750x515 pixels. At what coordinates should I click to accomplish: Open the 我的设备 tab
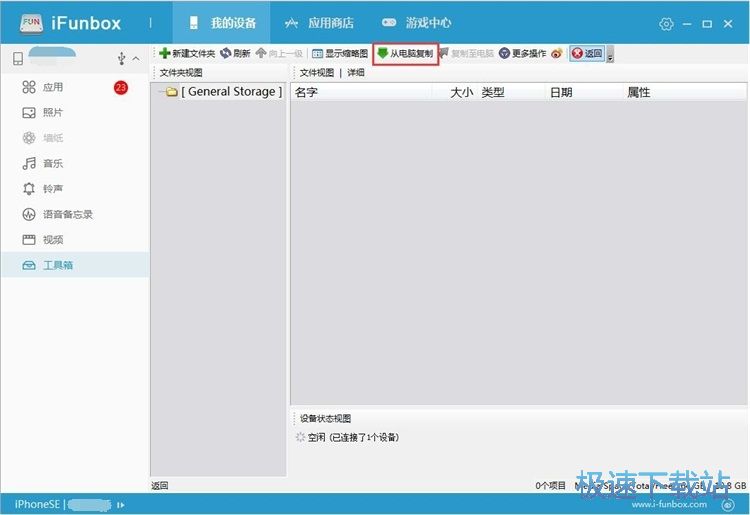[221, 22]
